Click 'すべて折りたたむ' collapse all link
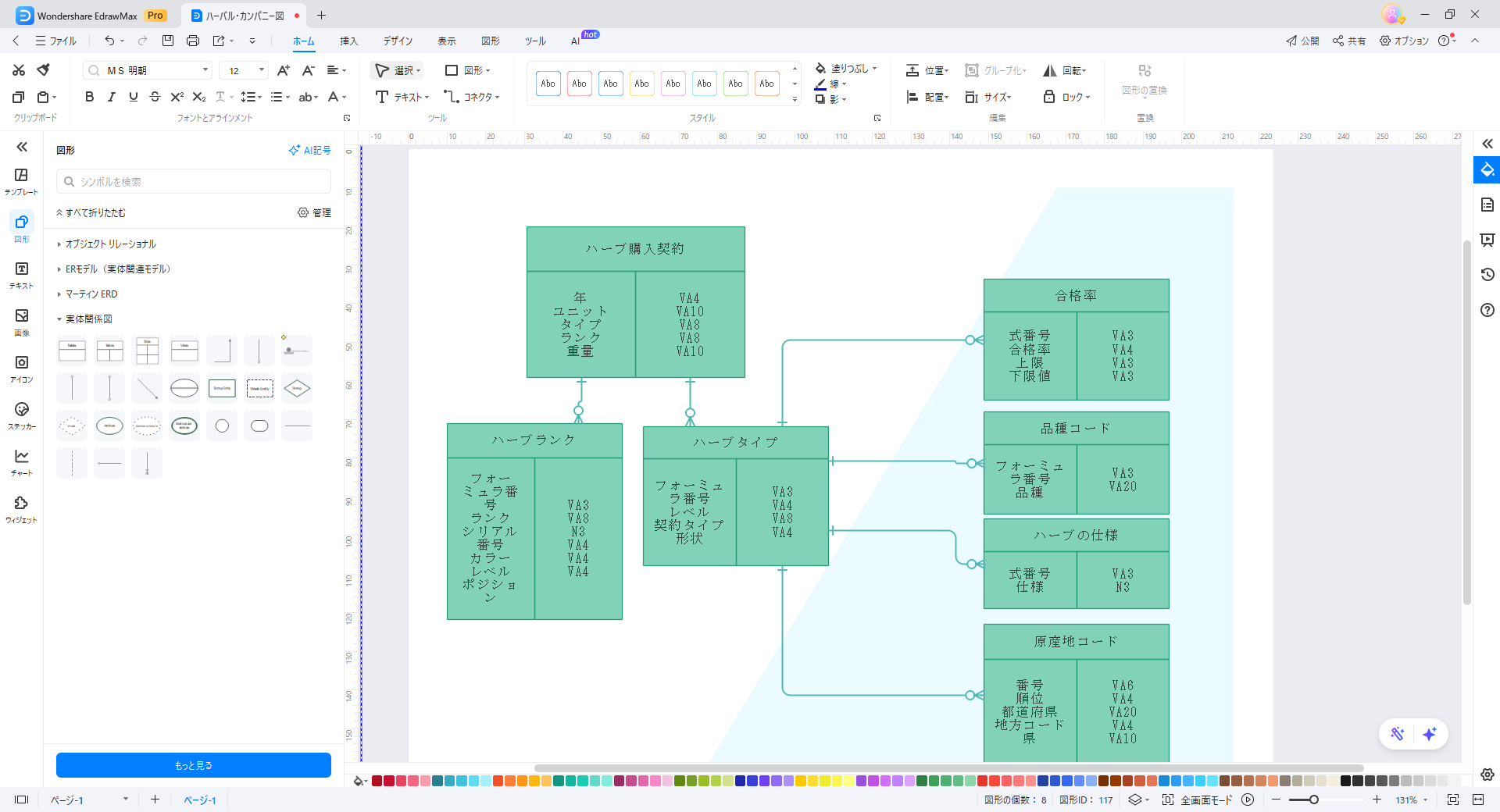1500x812 pixels. click(x=91, y=212)
